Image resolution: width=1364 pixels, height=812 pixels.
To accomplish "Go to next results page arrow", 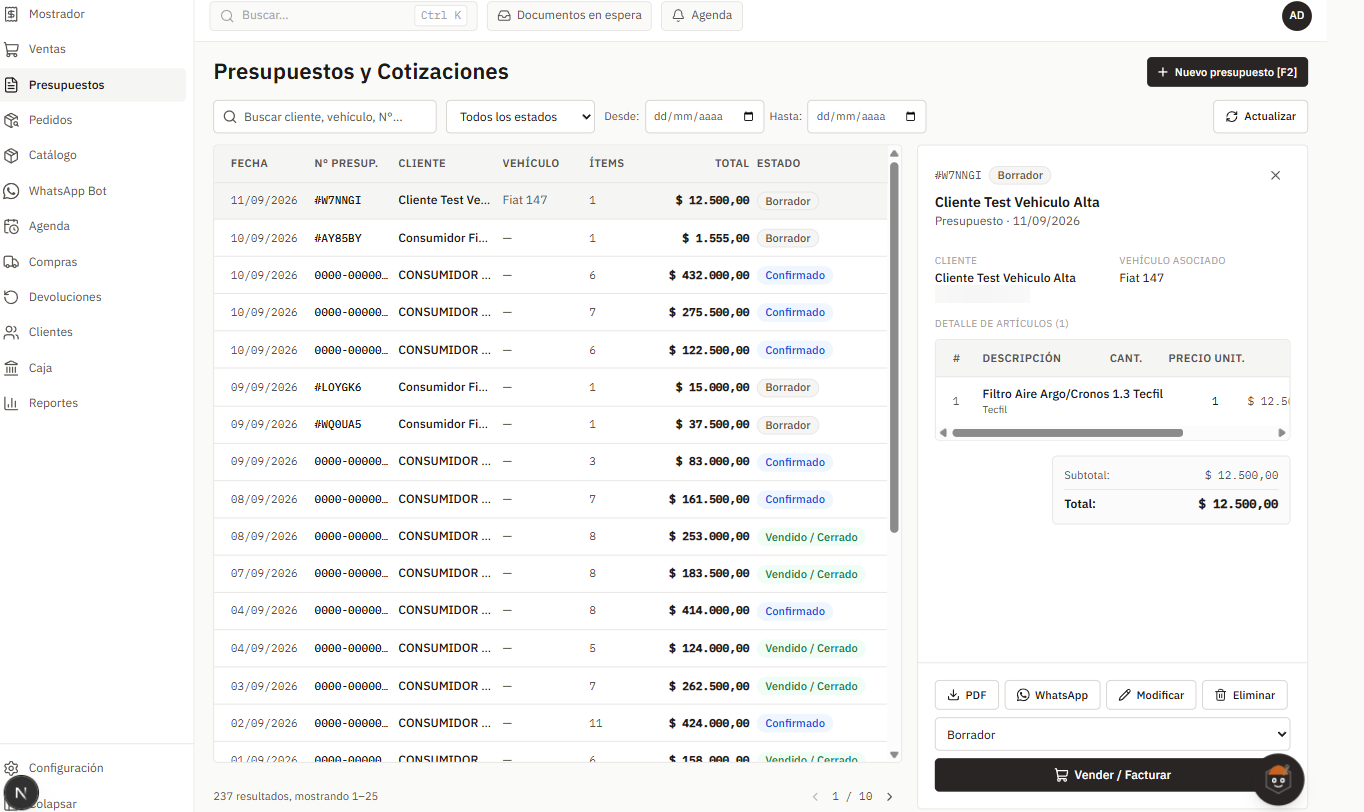I will coord(890,797).
